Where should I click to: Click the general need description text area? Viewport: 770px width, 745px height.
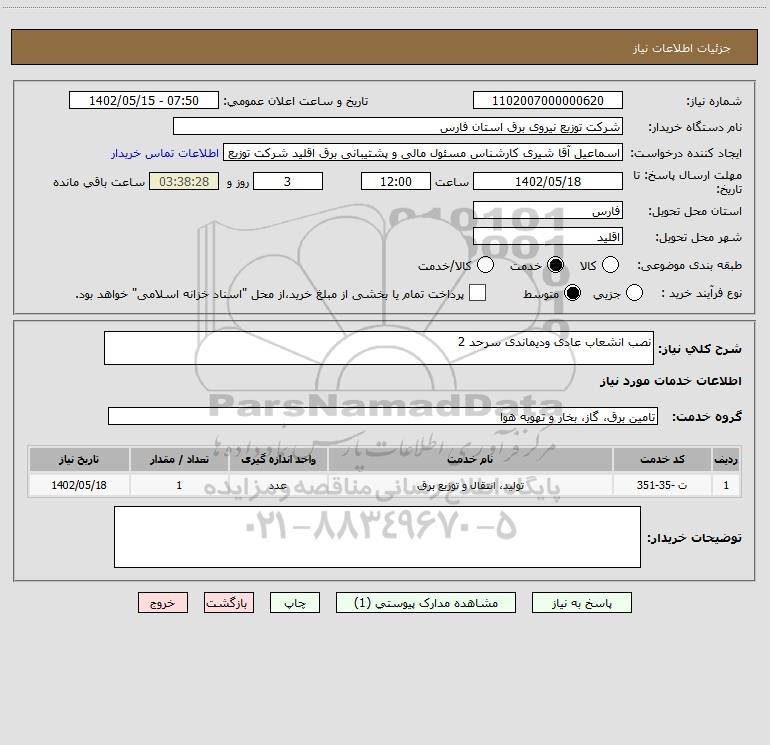[379, 348]
